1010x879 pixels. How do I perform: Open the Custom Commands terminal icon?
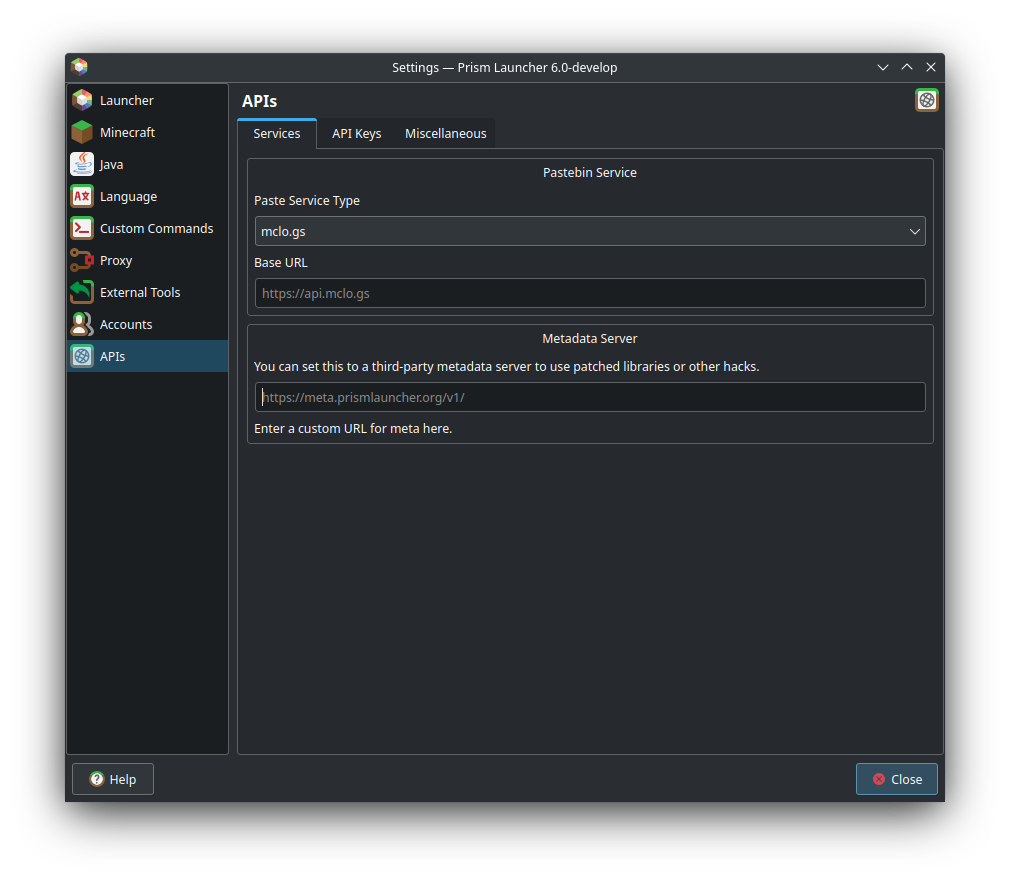(82, 229)
